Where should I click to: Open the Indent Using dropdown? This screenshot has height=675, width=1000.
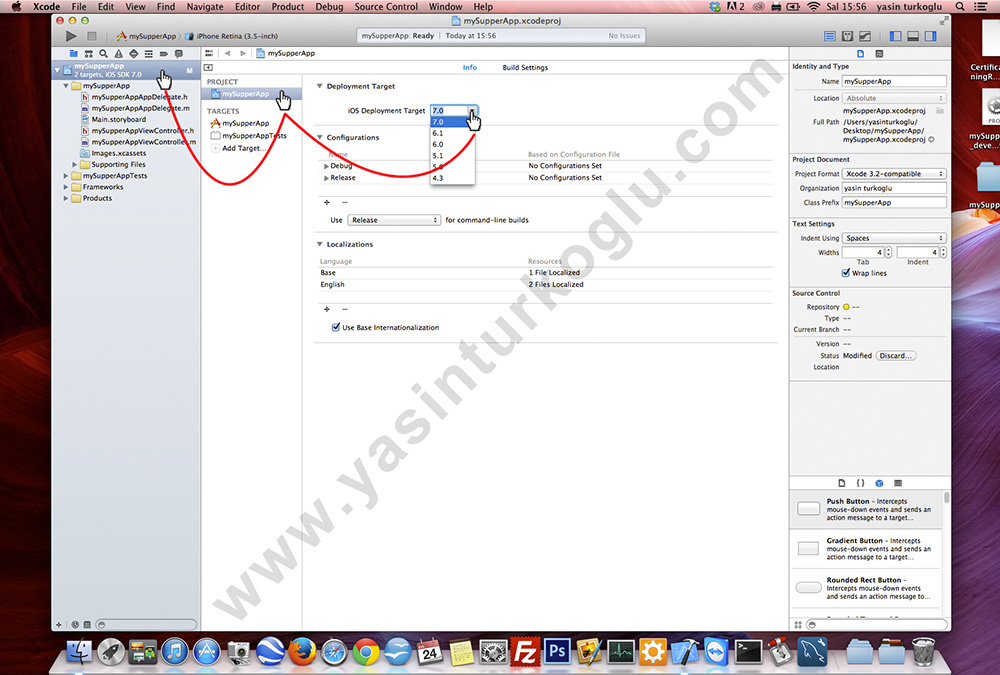(x=893, y=238)
